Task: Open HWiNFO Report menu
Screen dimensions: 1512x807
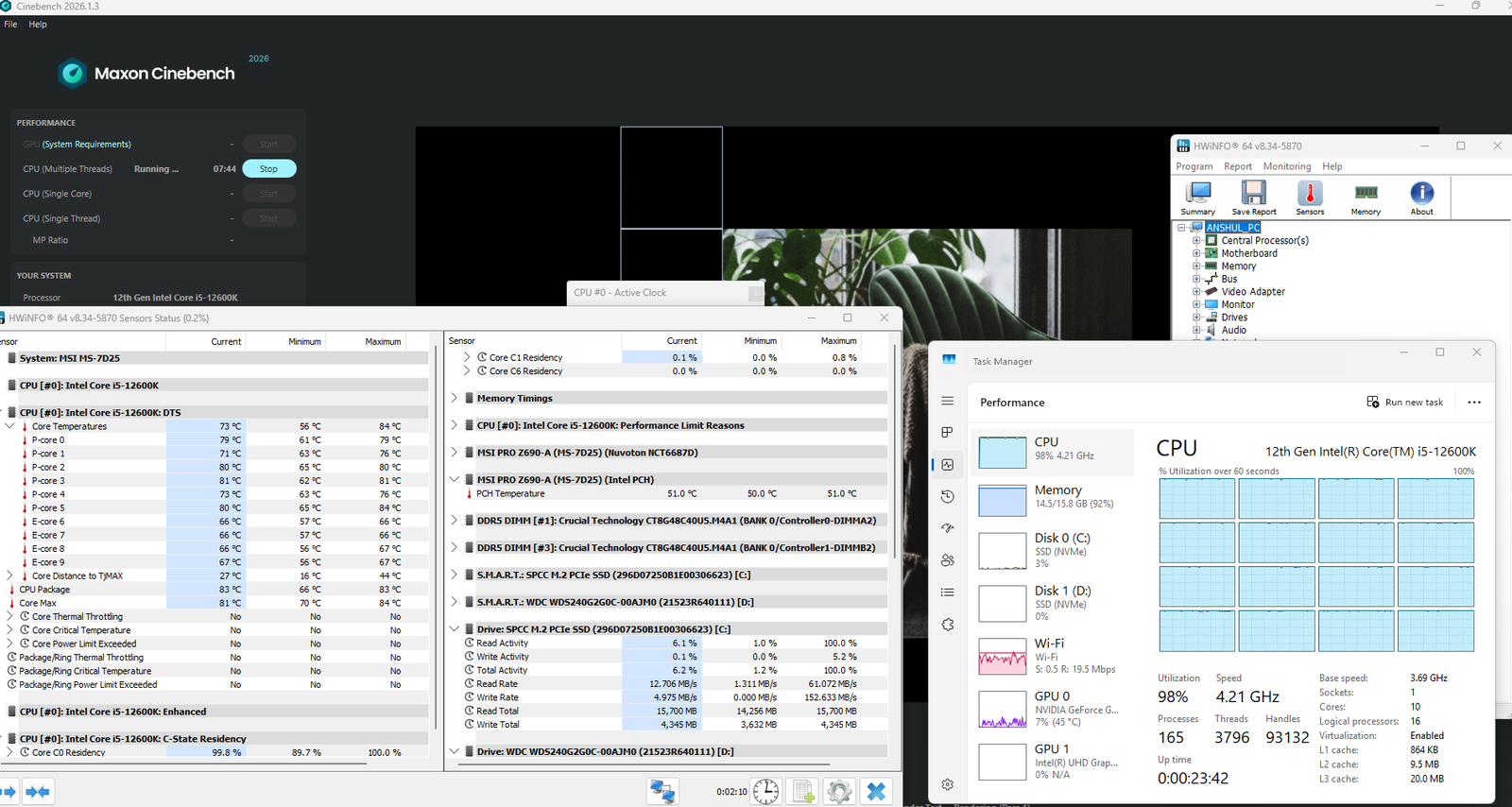Action: (x=1238, y=166)
